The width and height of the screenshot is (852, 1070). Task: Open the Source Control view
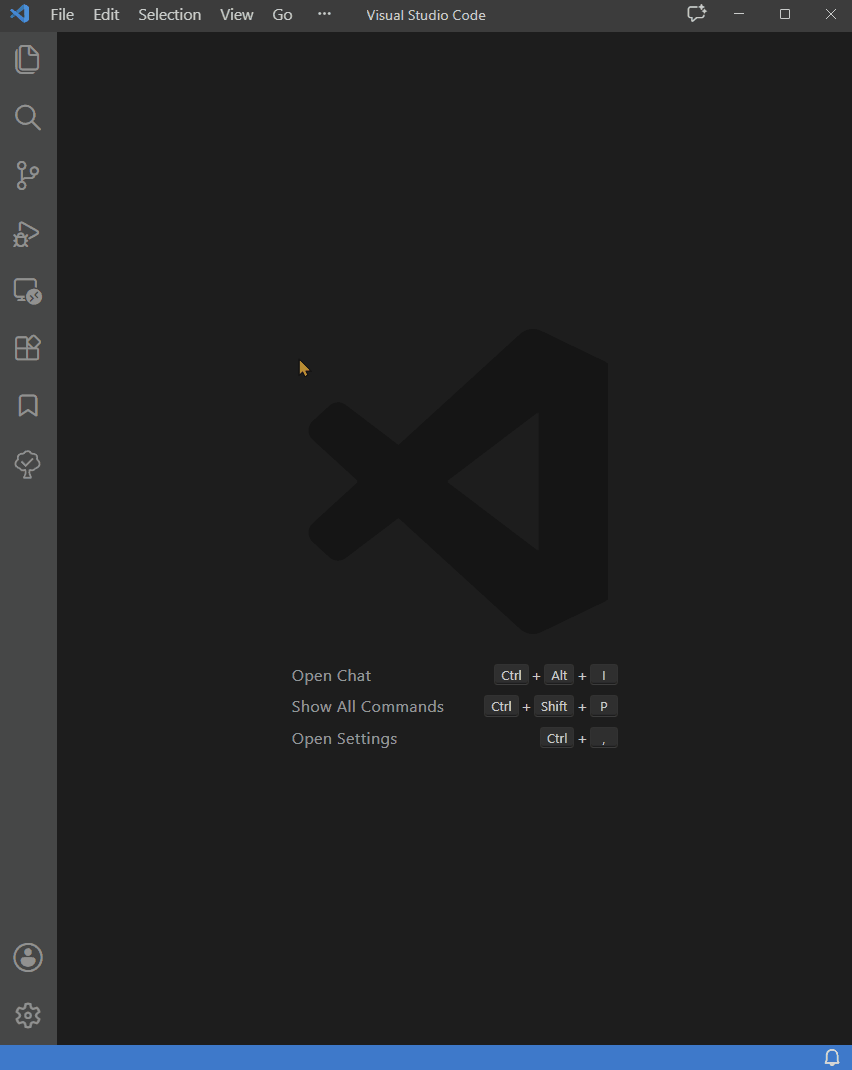tap(27, 175)
